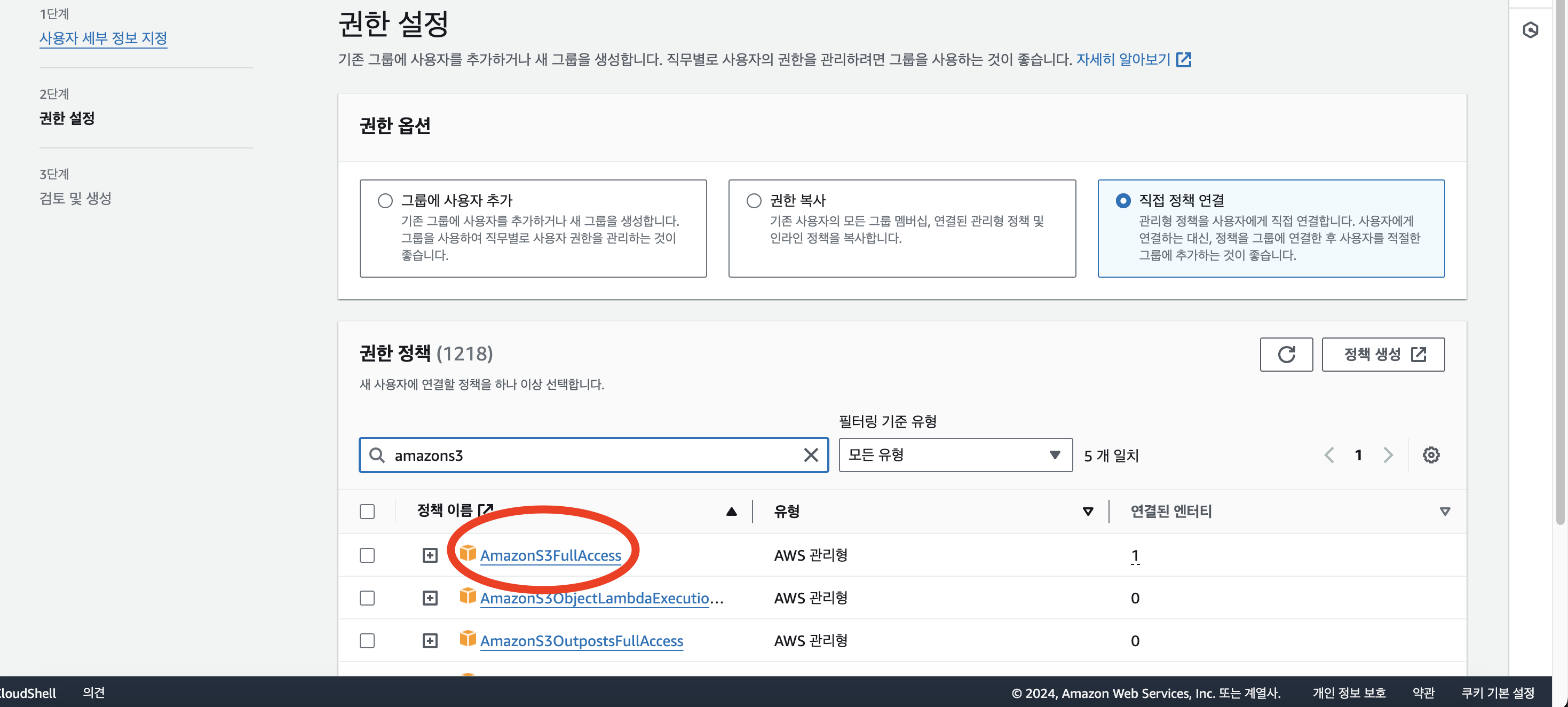Image resolution: width=1568 pixels, height=707 pixels.
Task: Click the refresh policies icon button
Action: point(1286,355)
